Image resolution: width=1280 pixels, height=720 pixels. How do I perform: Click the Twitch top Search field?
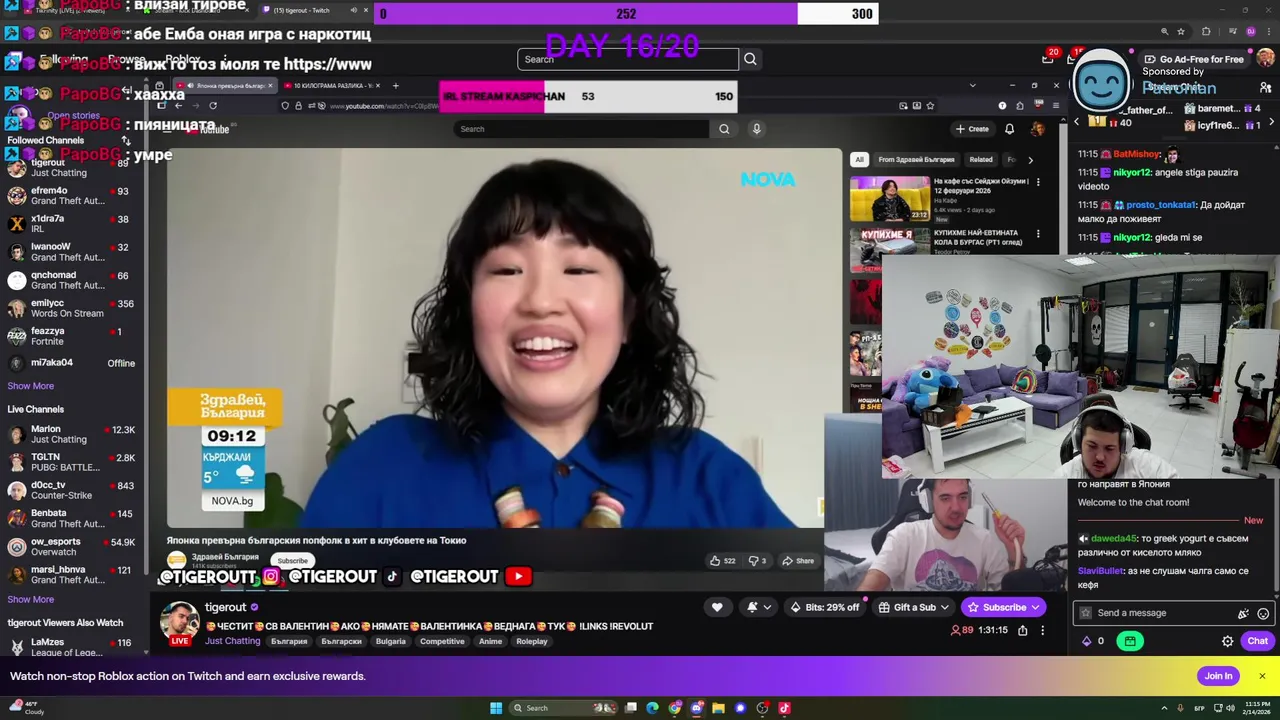[628, 59]
